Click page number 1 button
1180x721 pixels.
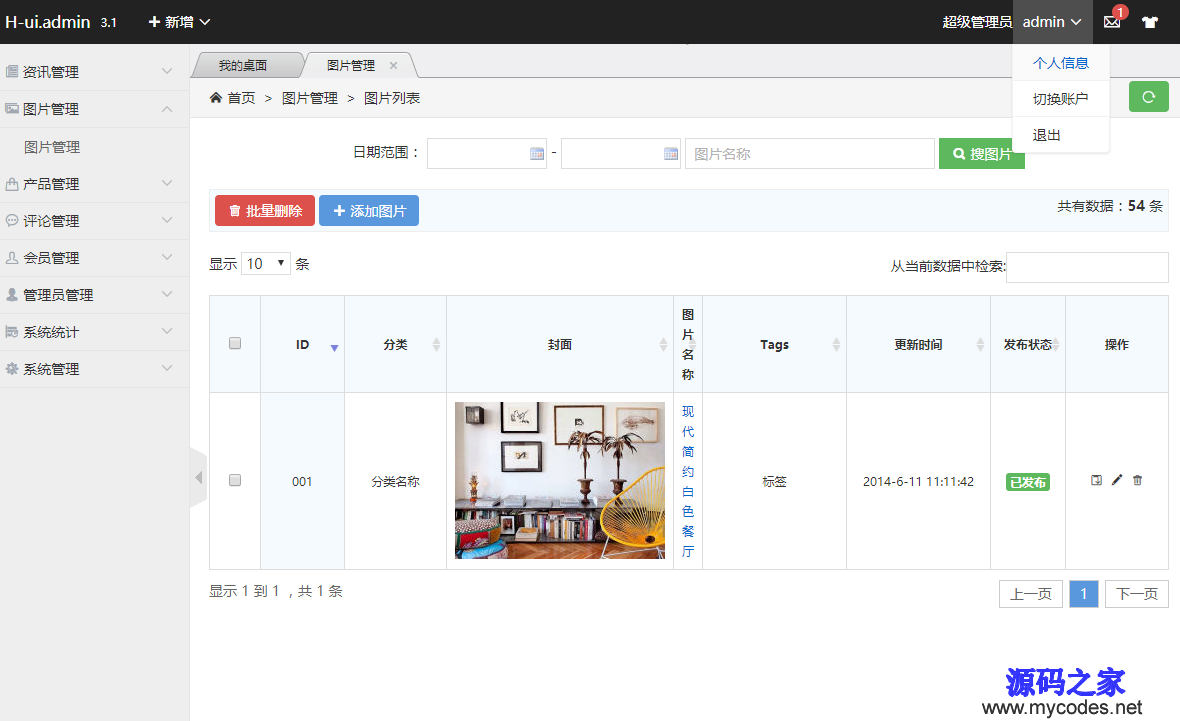click(1084, 594)
